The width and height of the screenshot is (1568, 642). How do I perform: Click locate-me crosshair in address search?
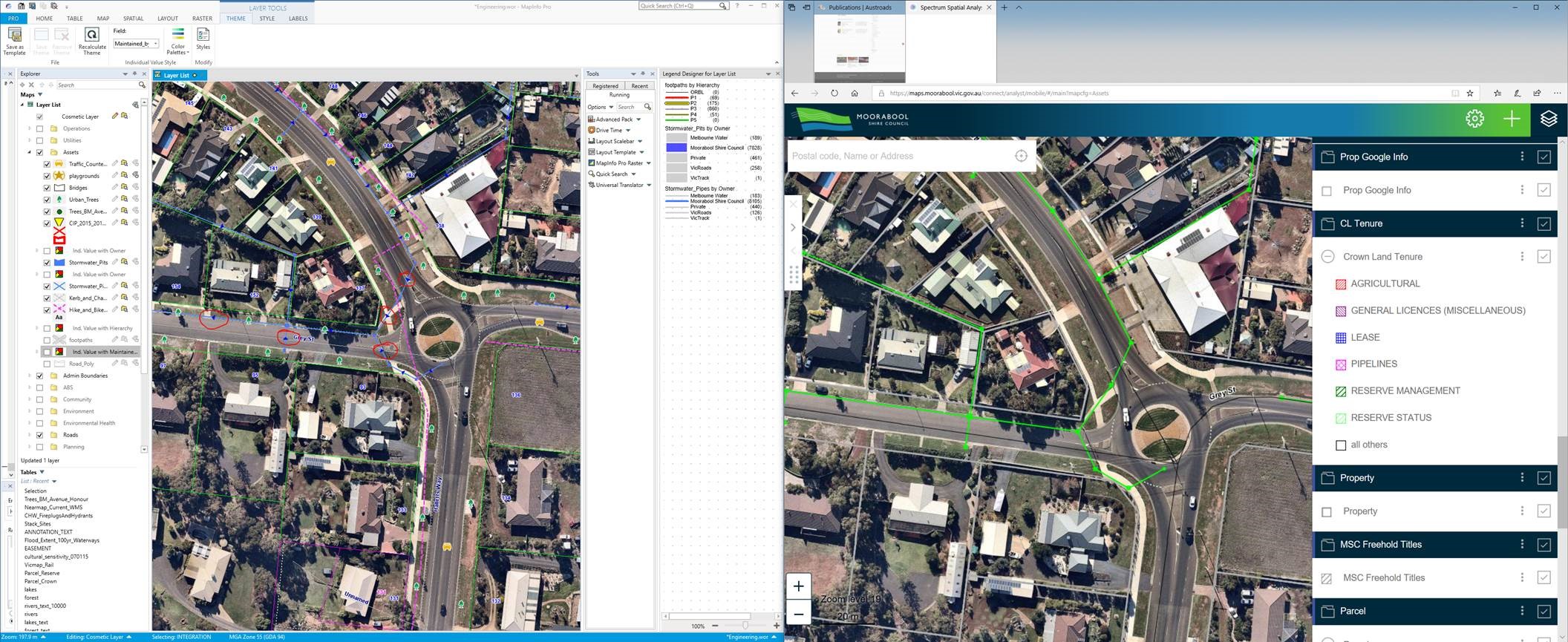point(1021,156)
